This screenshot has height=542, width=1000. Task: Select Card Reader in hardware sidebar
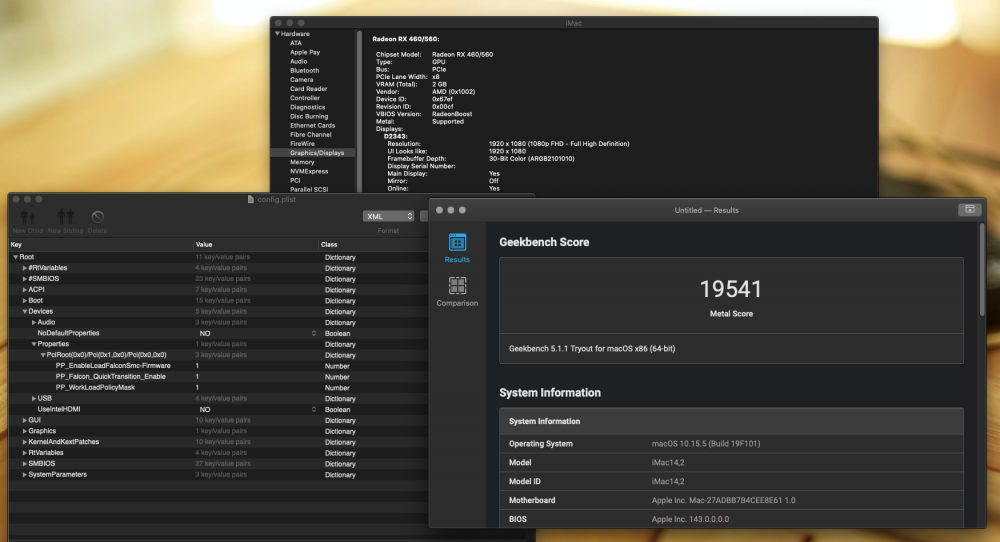[309, 89]
